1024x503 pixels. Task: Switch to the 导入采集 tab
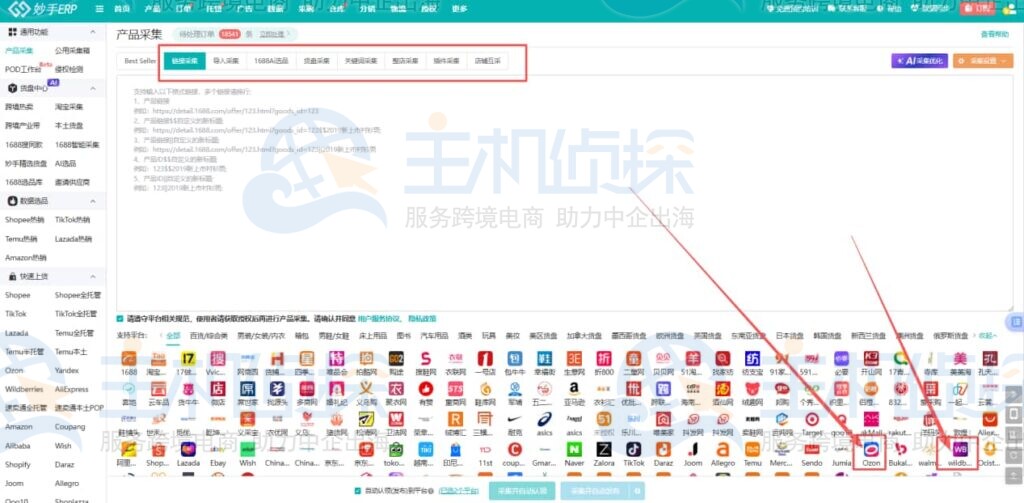tap(226, 61)
